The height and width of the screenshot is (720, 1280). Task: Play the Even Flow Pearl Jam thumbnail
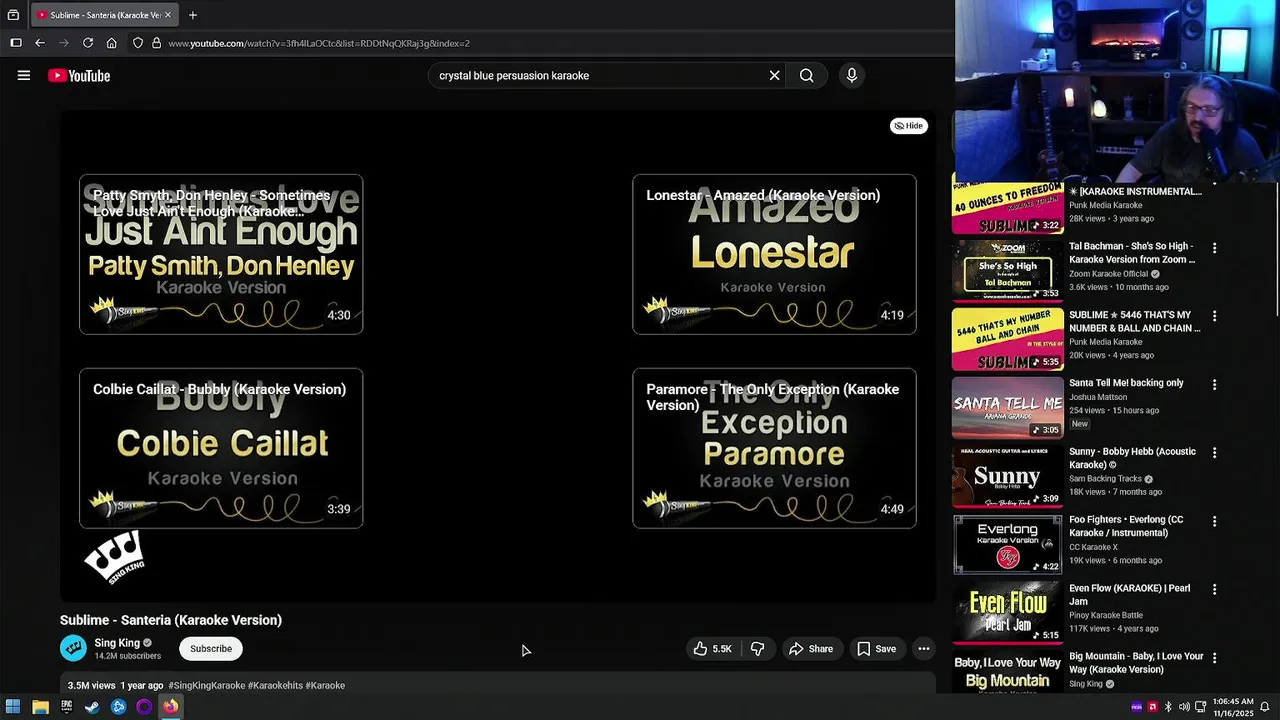[x=1007, y=612]
